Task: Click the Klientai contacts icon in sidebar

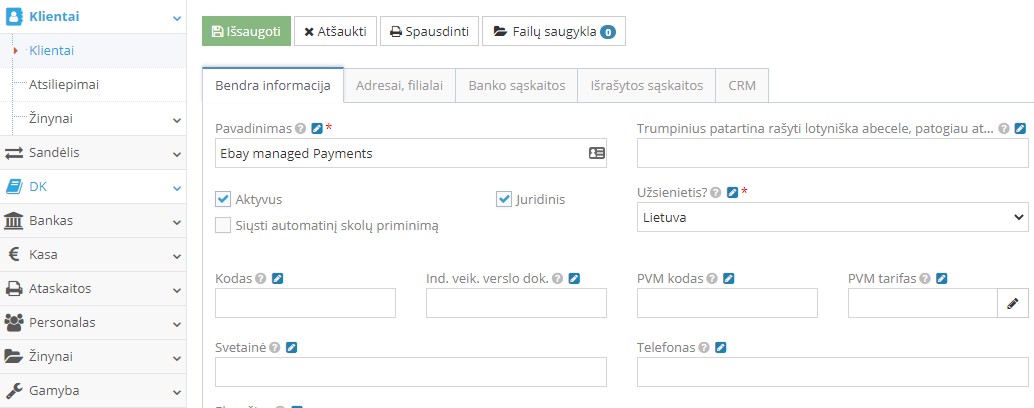Action: pos(14,16)
